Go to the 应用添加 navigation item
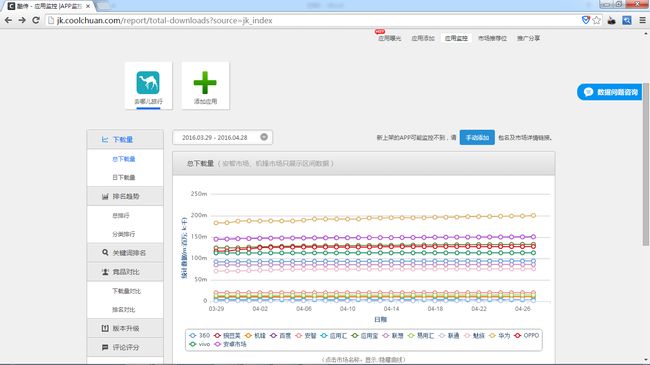The width and height of the screenshot is (650, 365). point(423,38)
